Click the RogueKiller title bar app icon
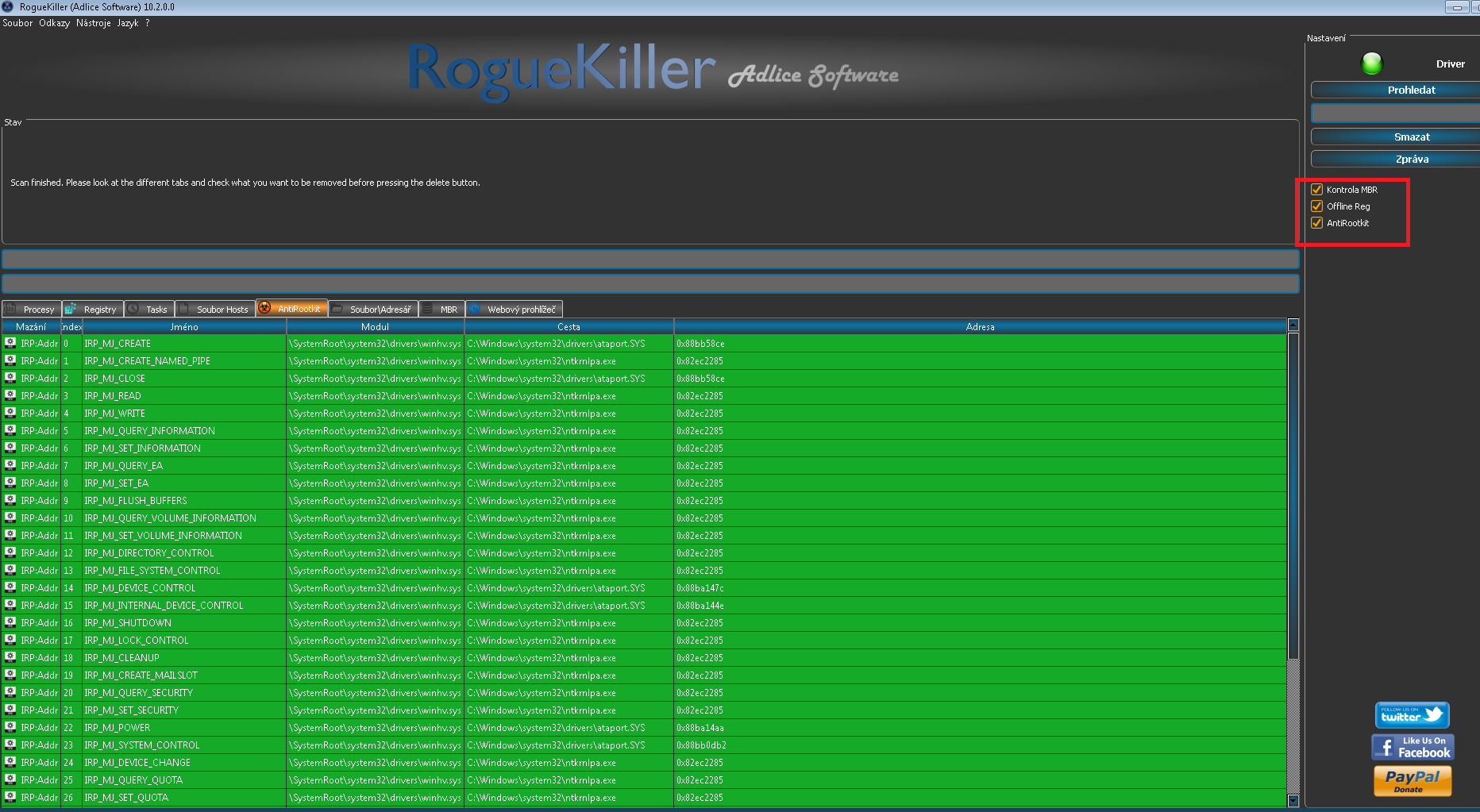This screenshot has height=812, width=1480. [8, 7]
